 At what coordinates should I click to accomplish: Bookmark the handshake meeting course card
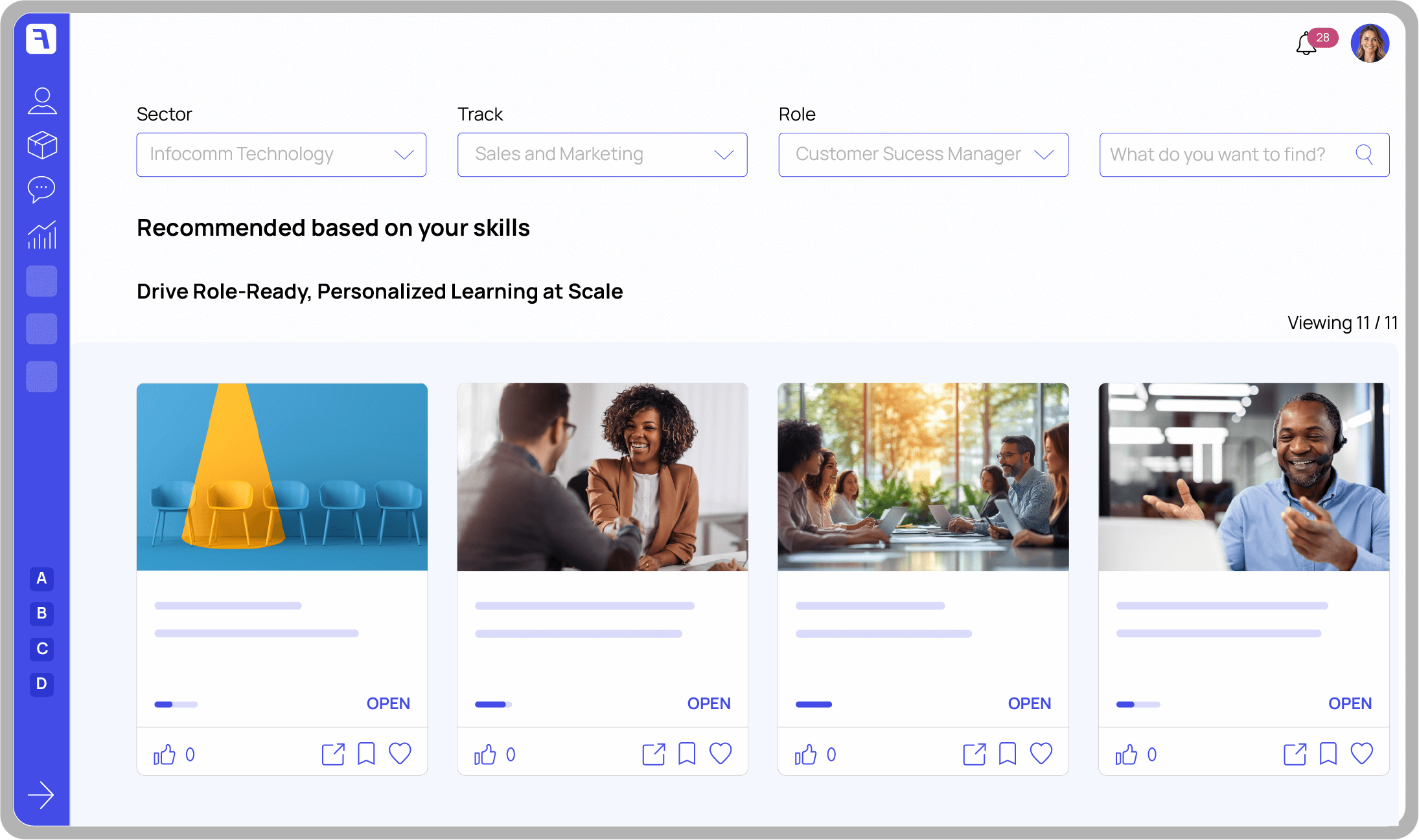[687, 754]
